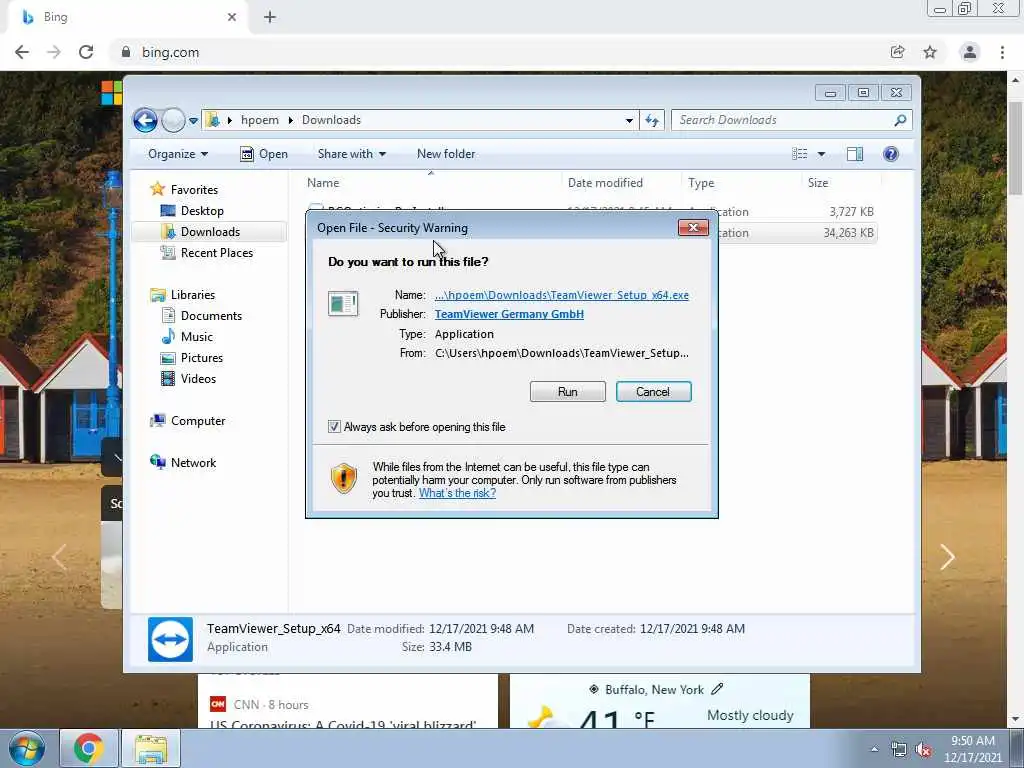This screenshot has width=1024, height=768.
Task: Click the 34,263 KB file size cell
Action: point(848,233)
